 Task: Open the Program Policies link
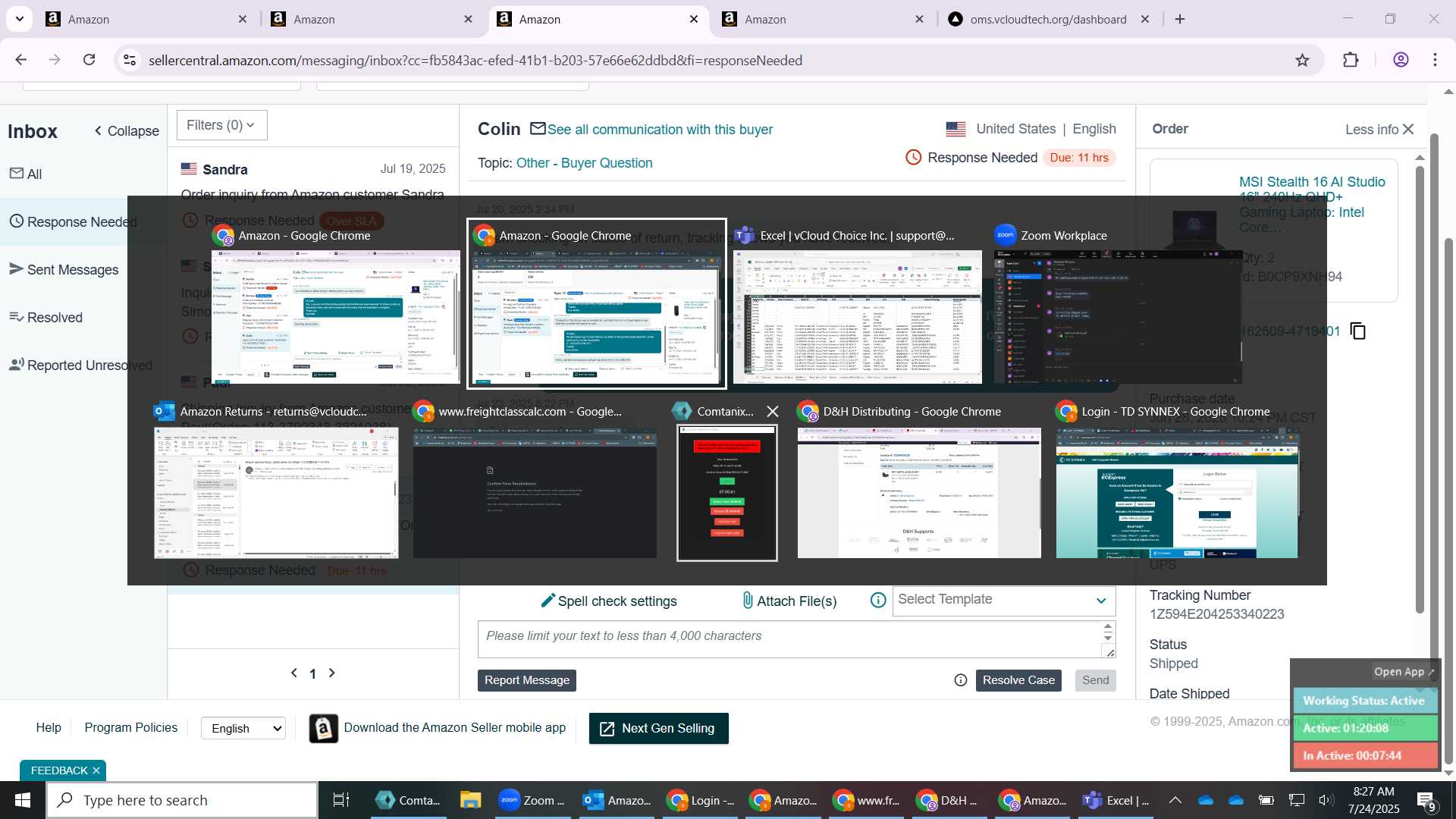(x=130, y=727)
